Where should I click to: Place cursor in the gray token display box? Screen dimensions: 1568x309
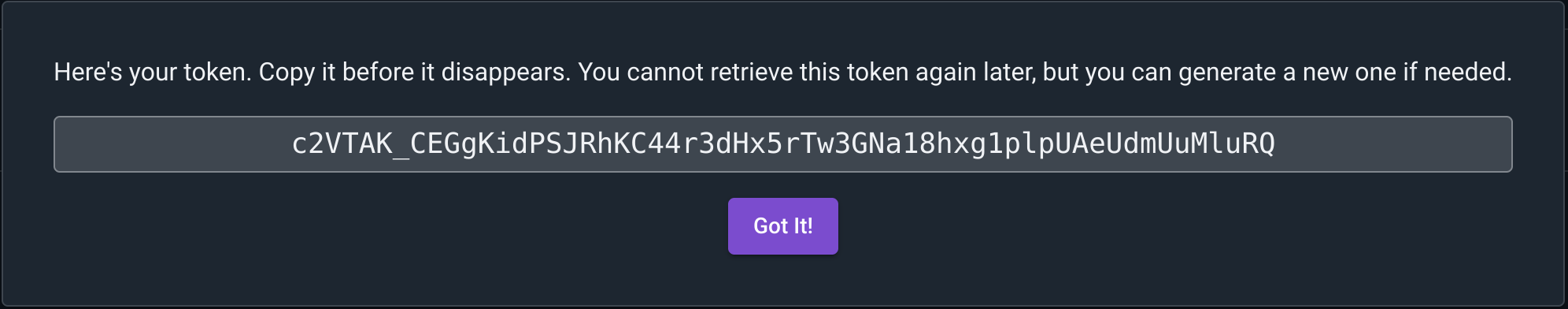782,144
